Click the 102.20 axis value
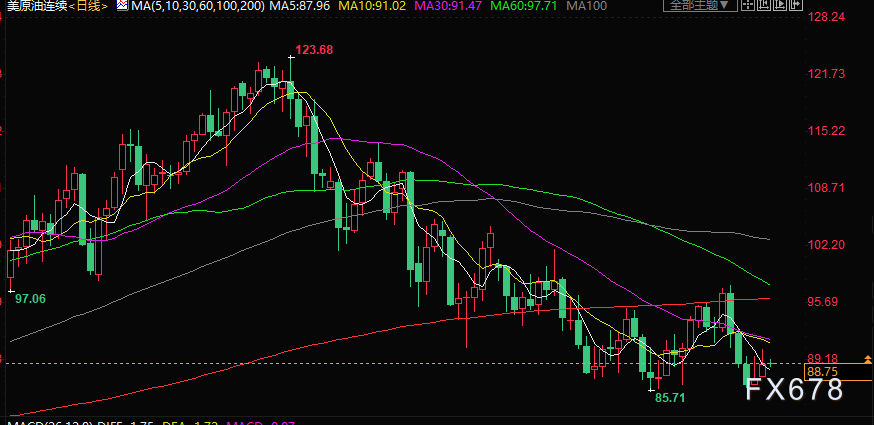Viewport: 874px width, 425px height. pos(827,245)
